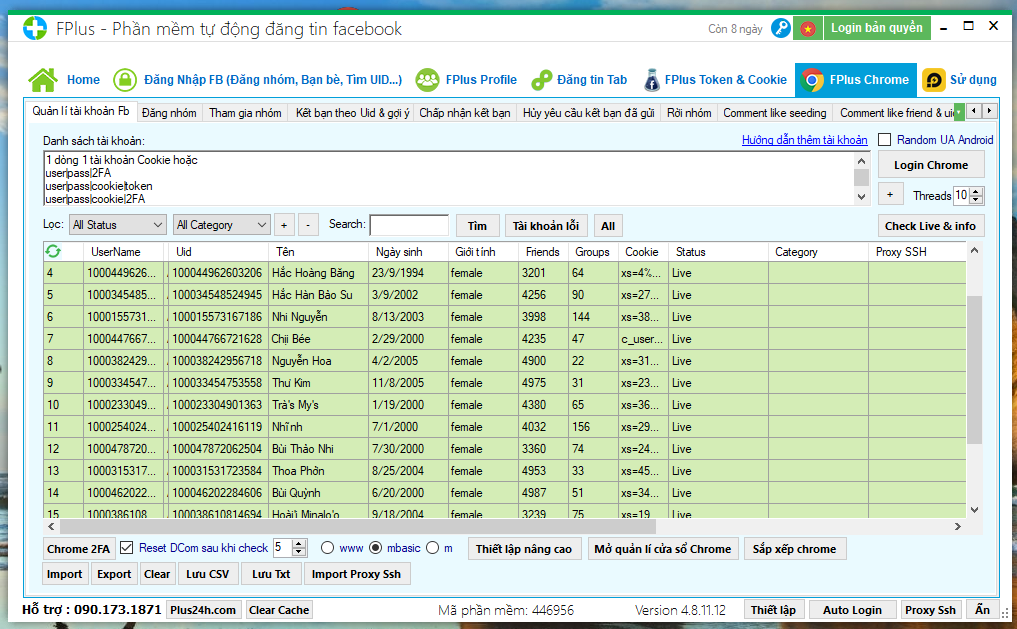
Task: Click the Export button
Action: click(x=114, y=574)
